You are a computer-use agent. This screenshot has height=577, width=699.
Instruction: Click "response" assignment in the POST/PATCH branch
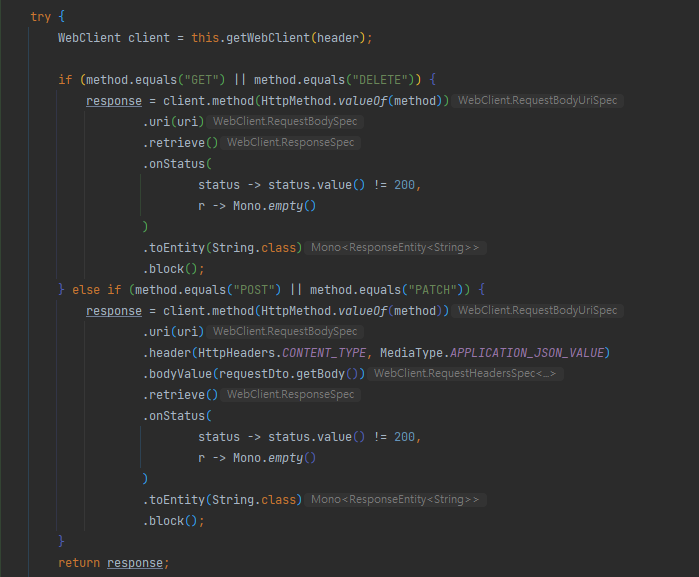pos(114,311)
